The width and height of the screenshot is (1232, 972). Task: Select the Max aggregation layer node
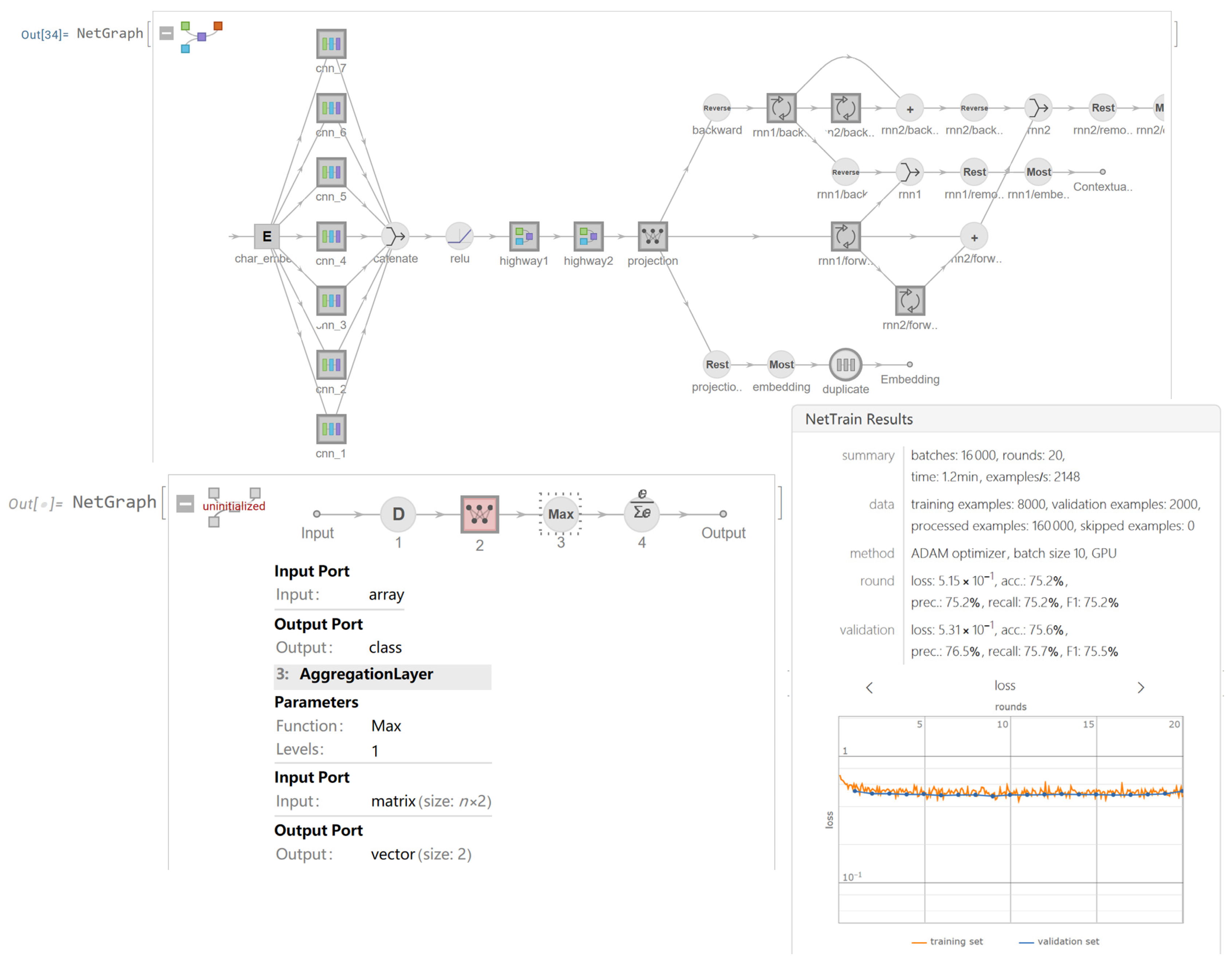pyautogui.click(x=560, y=513)
